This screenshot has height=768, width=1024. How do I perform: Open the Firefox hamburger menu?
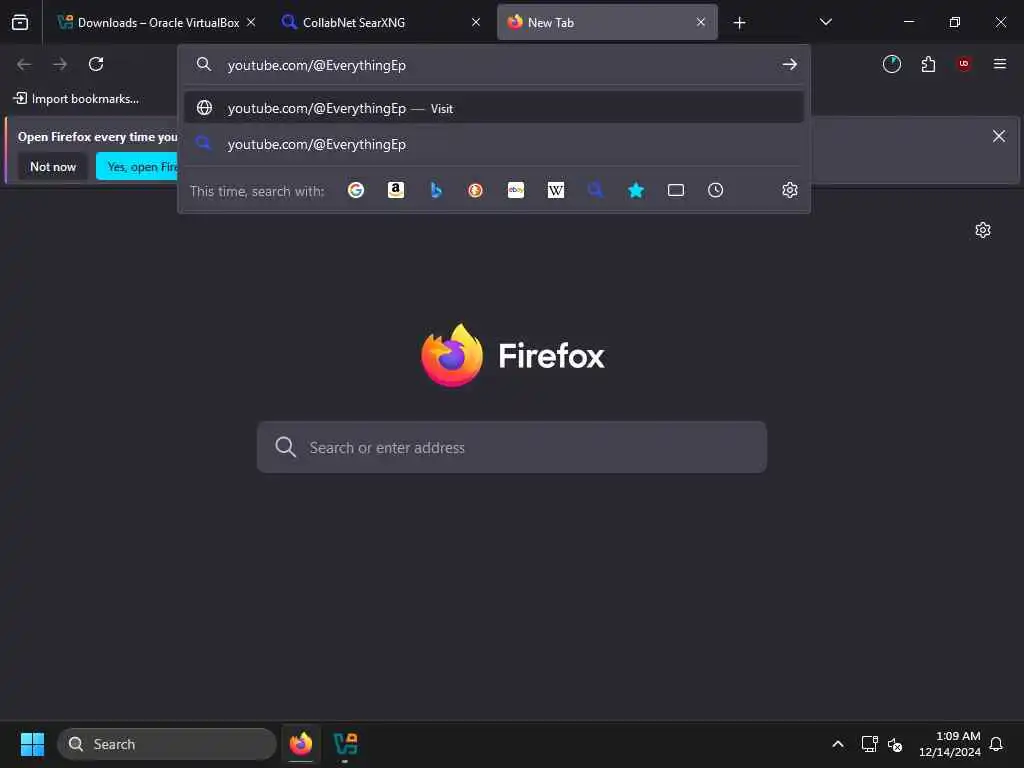1000,64
